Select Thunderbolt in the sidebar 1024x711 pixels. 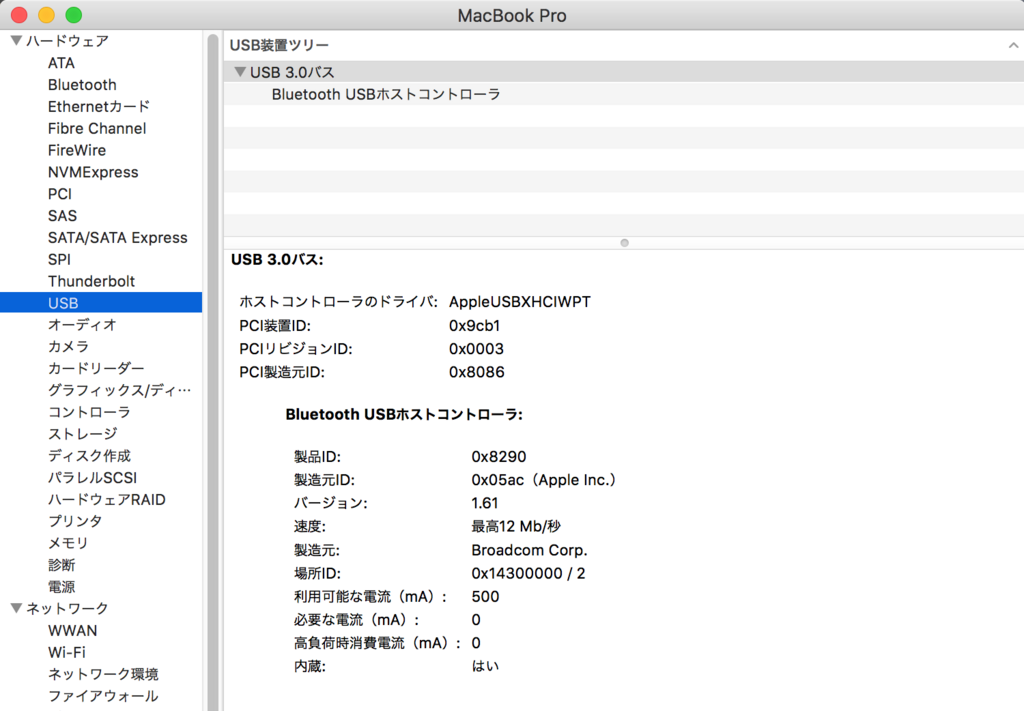(x=91, y=281)
